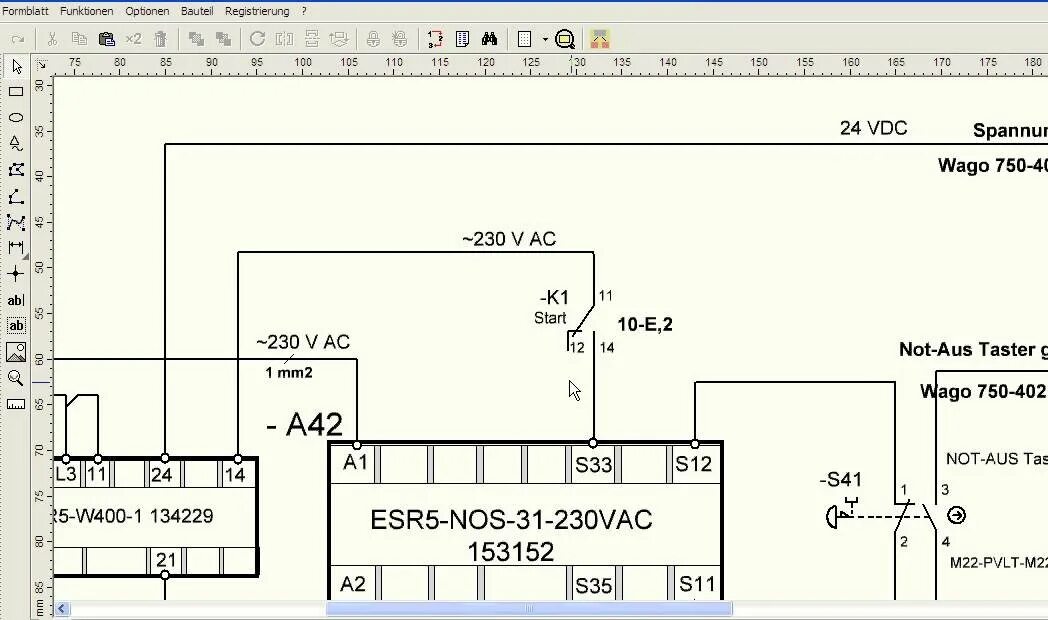Click the horizontal scrollbar thumb
The height and width of the screenshot is (620, 1048).
click(529, 609)
